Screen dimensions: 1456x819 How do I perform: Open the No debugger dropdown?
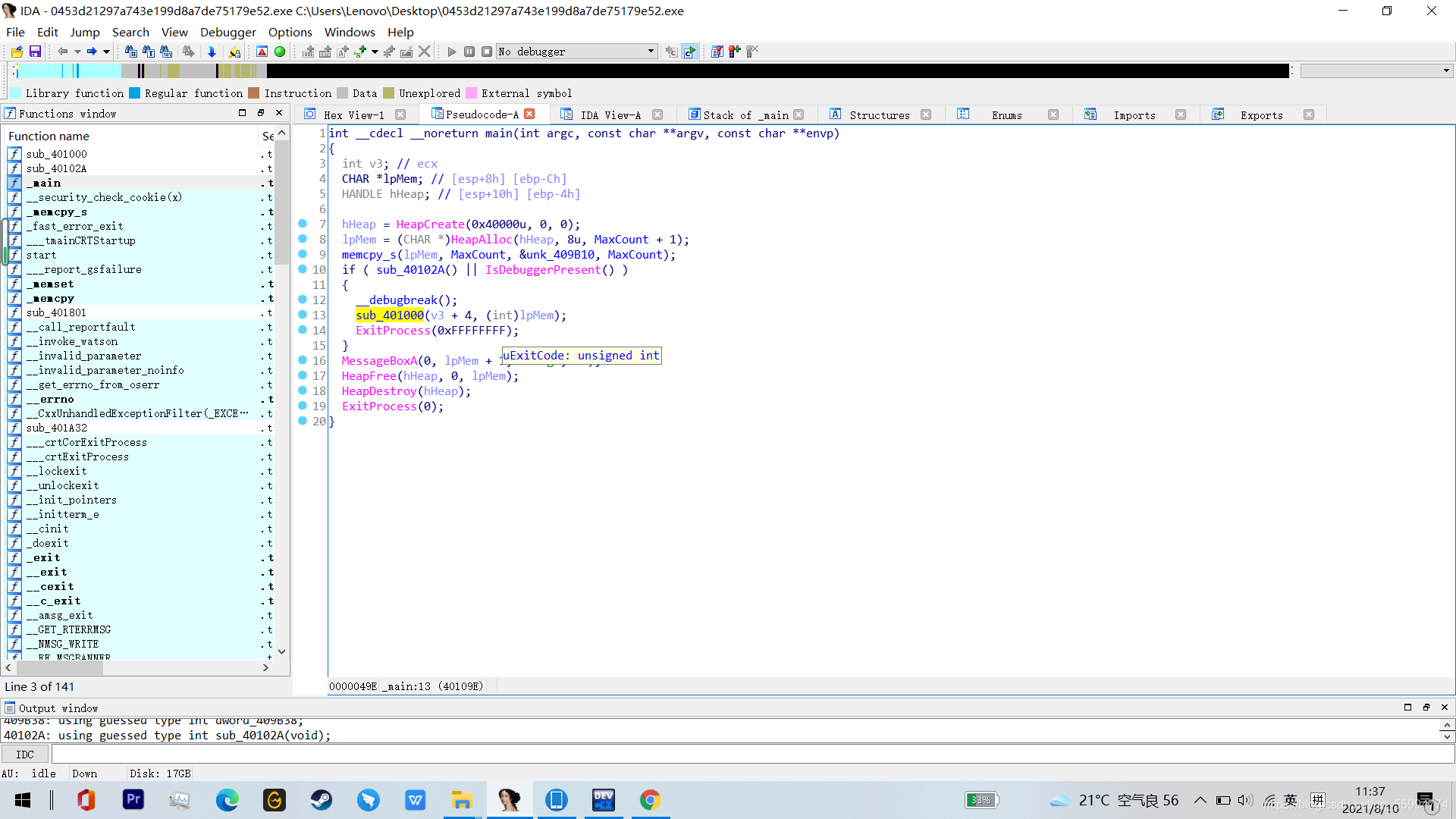(651, 52)
